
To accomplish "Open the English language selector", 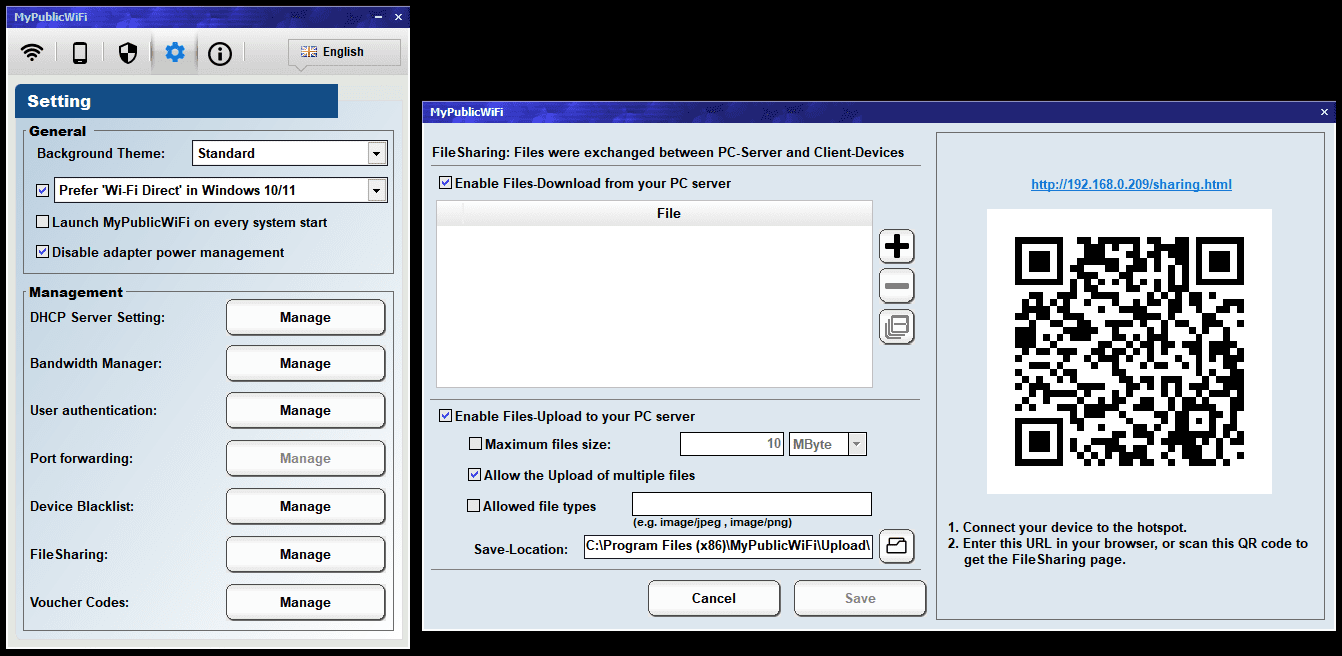I will (x=344, y=52).
